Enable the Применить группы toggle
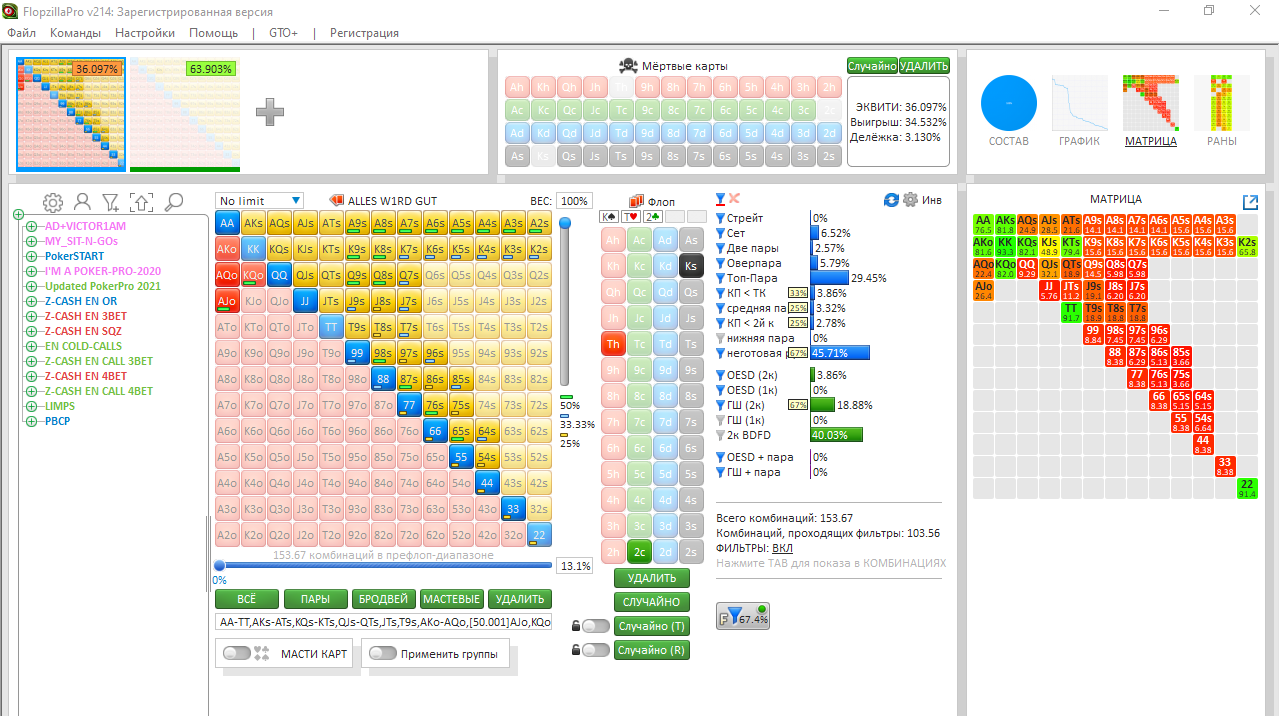 coord(383,653)
